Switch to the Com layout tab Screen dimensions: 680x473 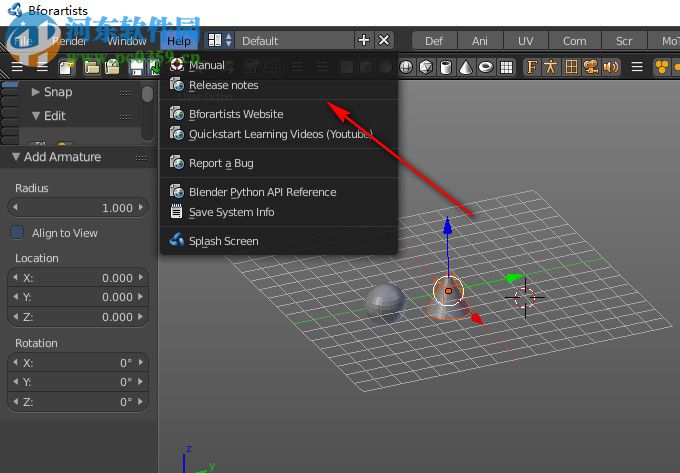[x=574, y=41]
